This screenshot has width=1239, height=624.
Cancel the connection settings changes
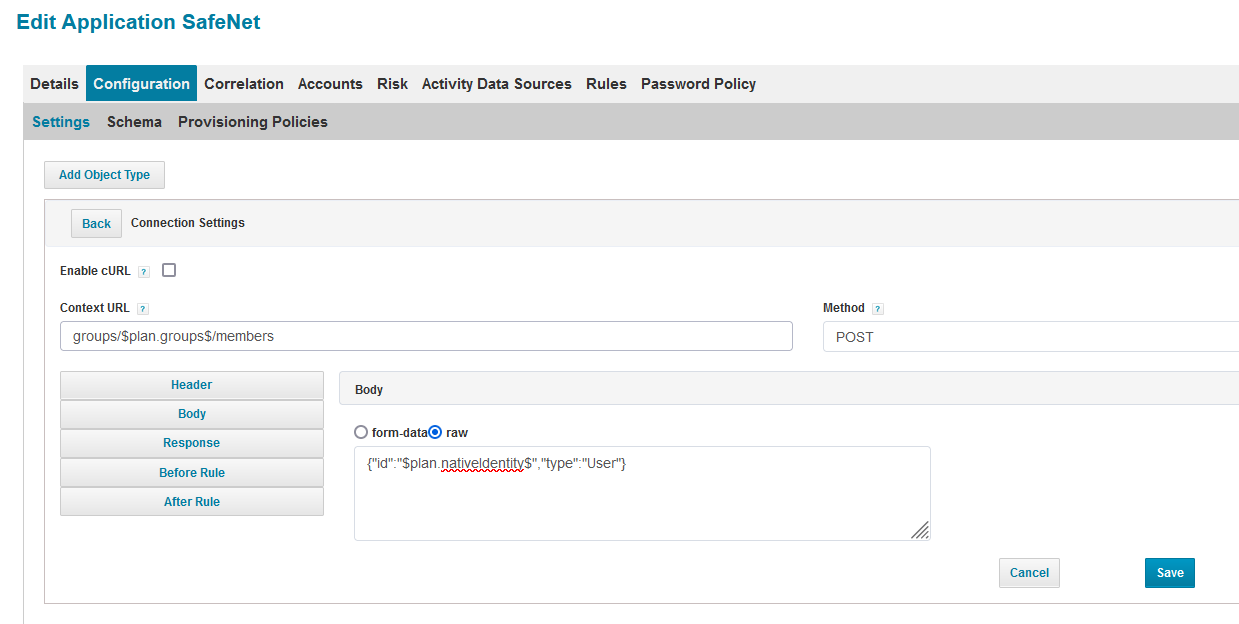(x=1029, y=573)
